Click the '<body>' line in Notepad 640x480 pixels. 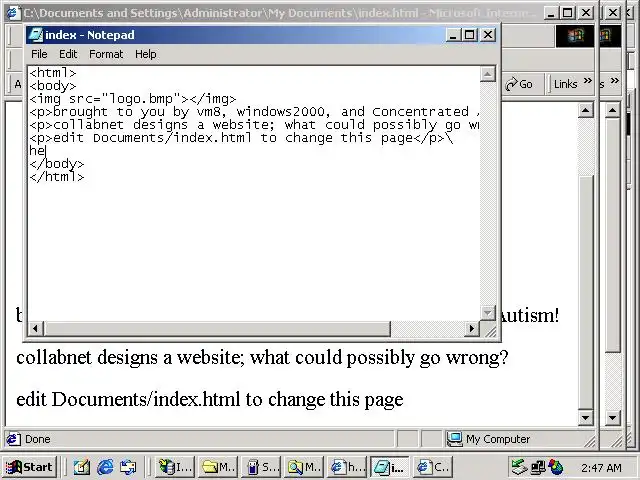(53, 86)
